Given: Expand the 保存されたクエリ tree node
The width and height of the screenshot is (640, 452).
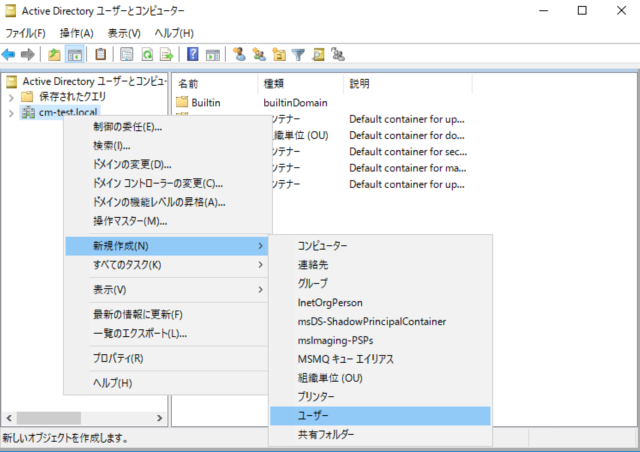Looking at the screenshot, I should 11,97.
